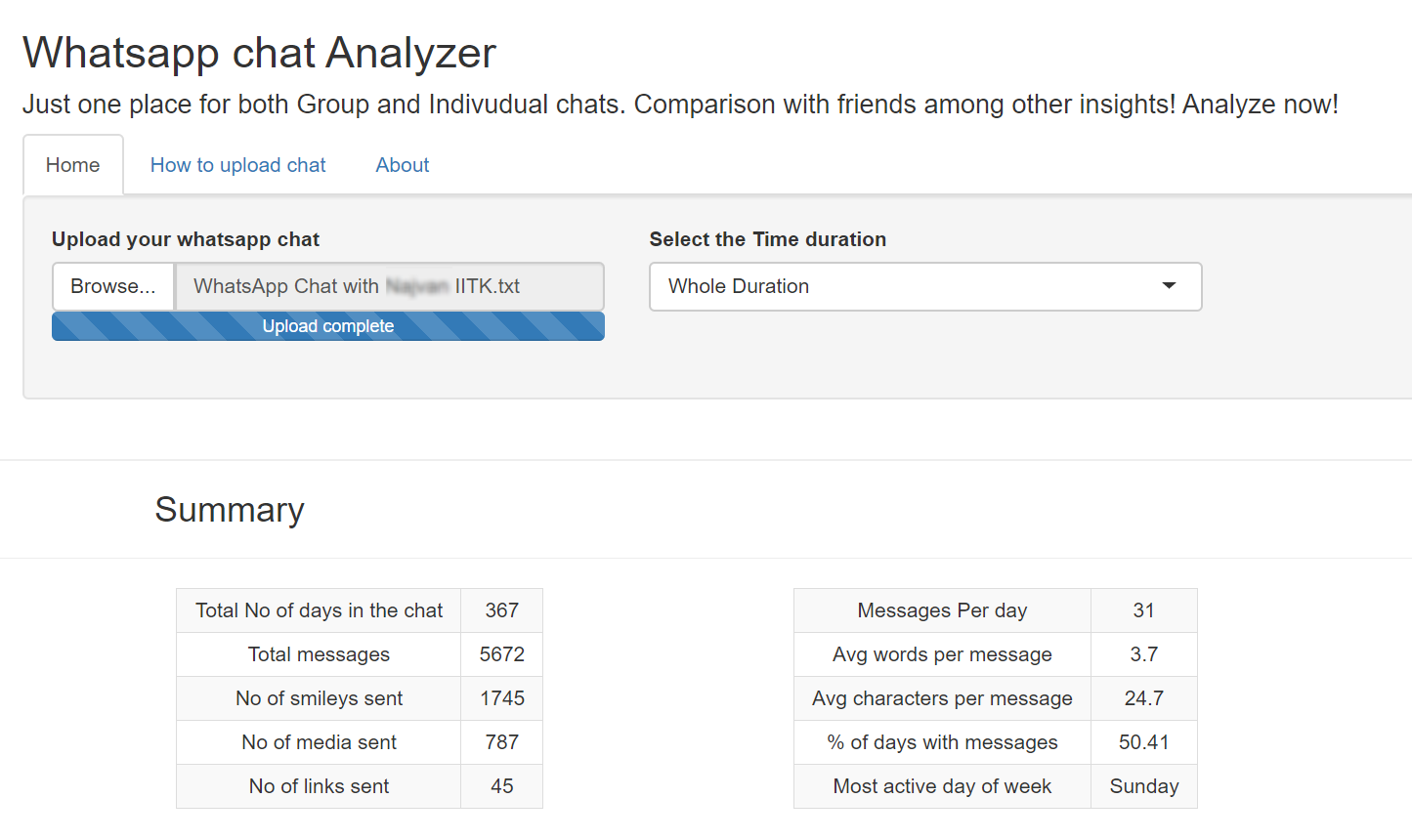Click the Most active day value Sunday
The height and width of the screenshot is (840, 1412).
1144,786
